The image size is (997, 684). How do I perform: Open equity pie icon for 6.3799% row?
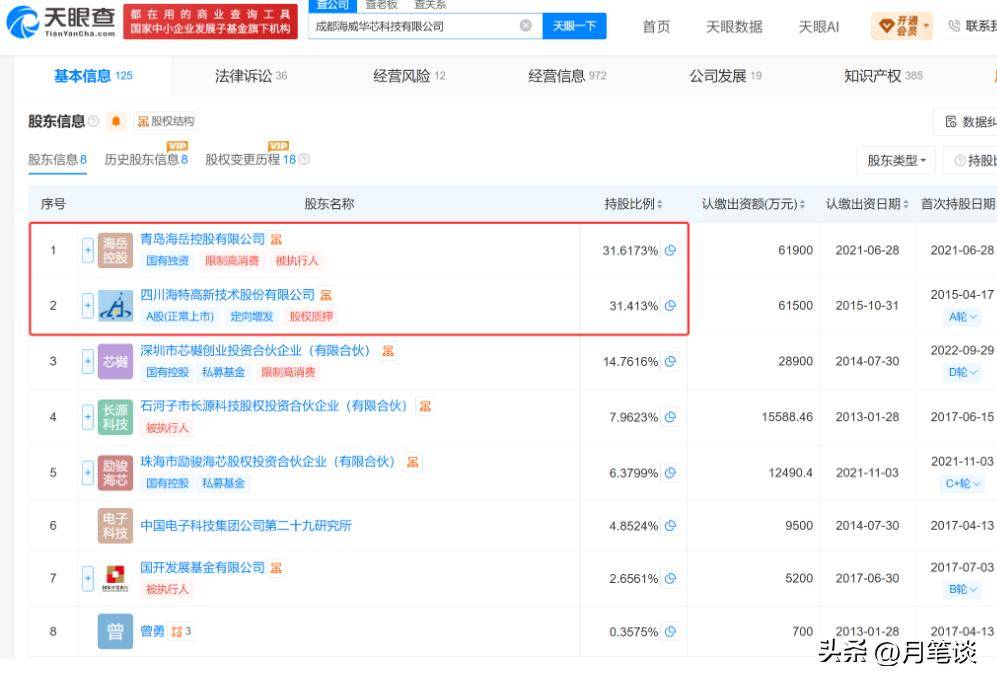pyautogui.click(x=670, y=473)
